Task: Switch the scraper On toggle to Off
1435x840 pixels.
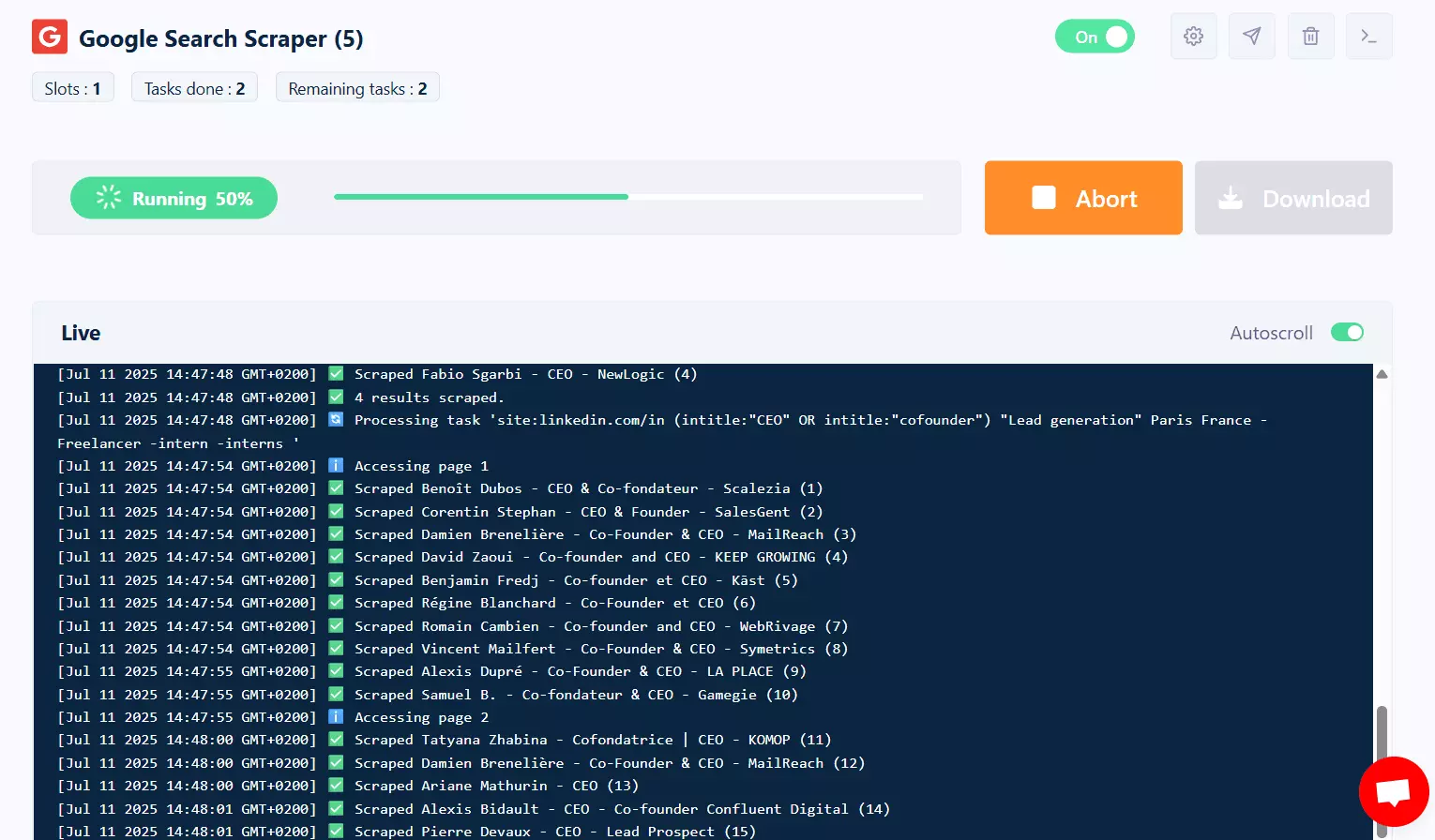Action: pyautogui.click(x=1095, y=36)
